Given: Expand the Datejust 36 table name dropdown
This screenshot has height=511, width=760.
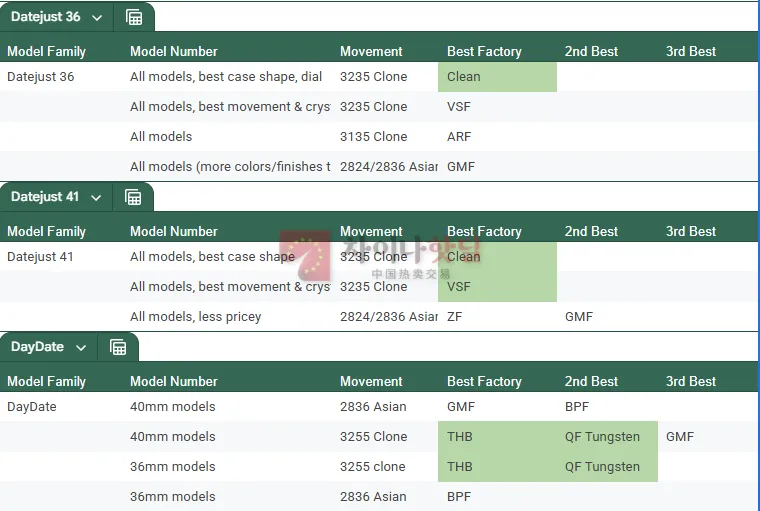Looking at the screenshot, I should point(97,18).
